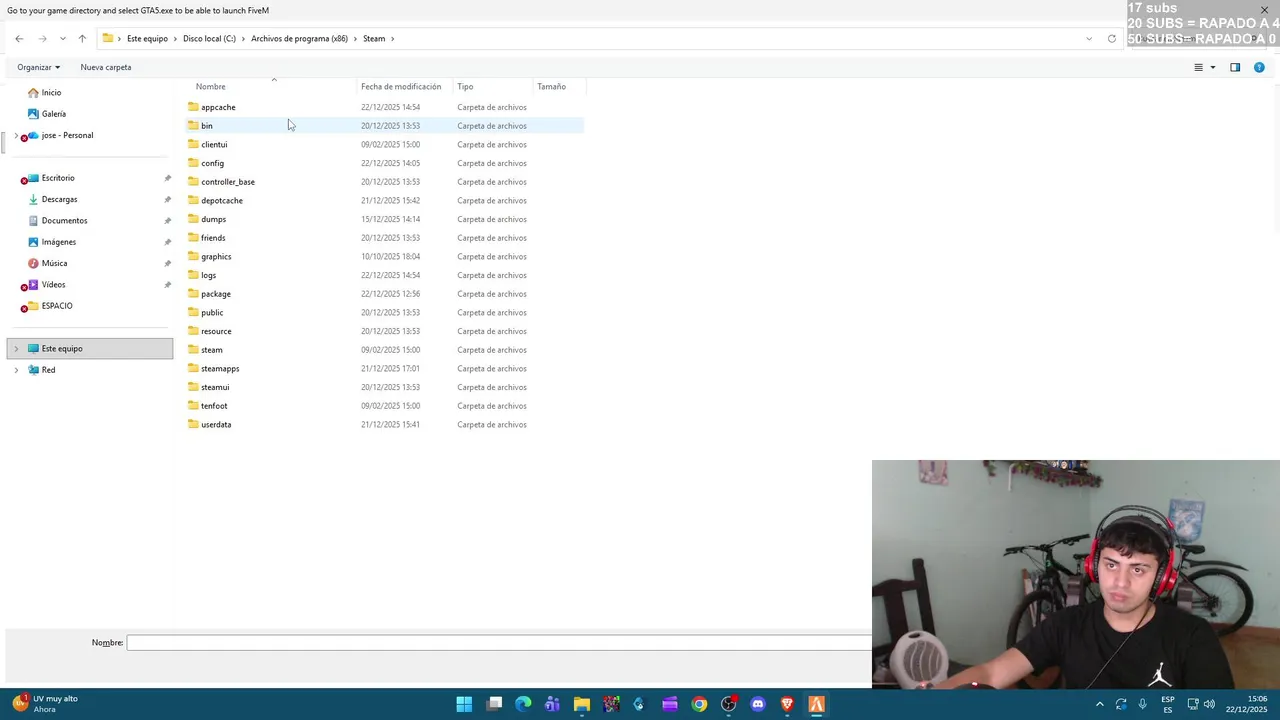The height and width of the screenshot is (720, 1280).
Task: Select Galería in the navigation pane
Action: click(53, 114)
